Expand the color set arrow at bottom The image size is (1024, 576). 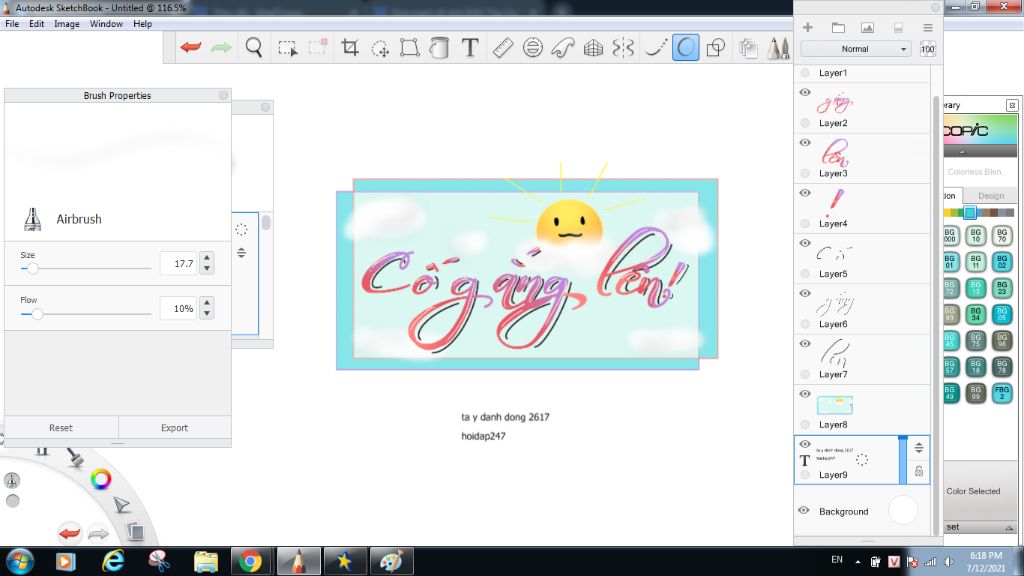(1009, 528)
